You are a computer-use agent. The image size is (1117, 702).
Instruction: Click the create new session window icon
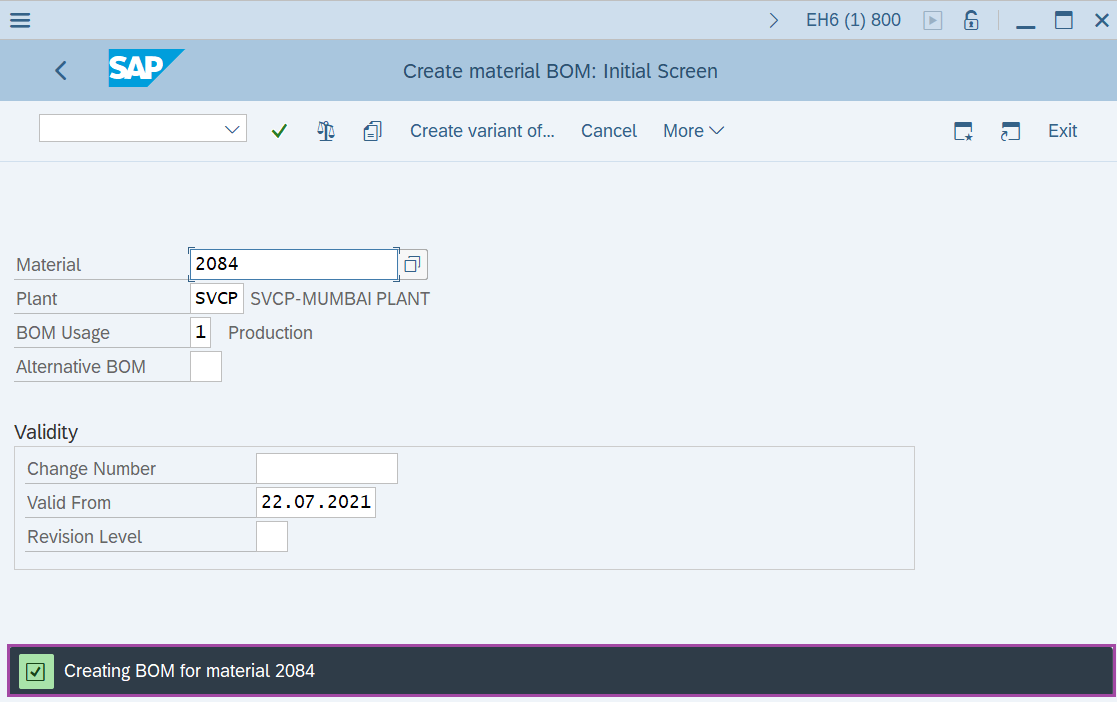[963, 131]
